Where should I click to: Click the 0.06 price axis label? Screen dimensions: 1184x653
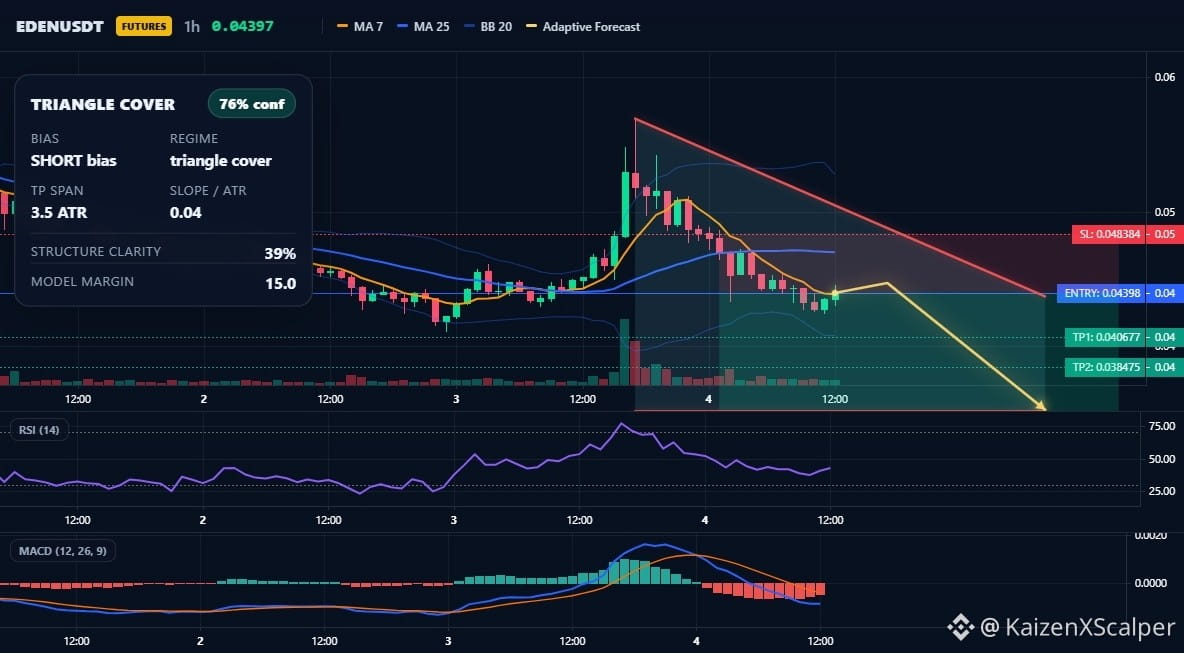1165,76
